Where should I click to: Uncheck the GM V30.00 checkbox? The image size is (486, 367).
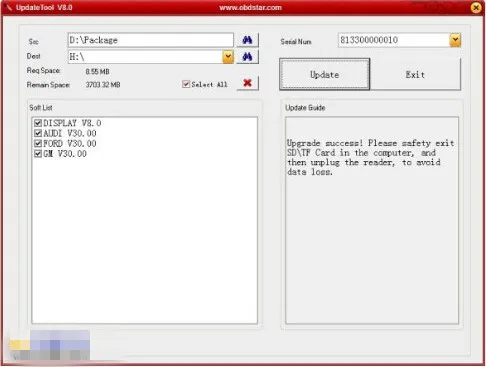(38, 154)
